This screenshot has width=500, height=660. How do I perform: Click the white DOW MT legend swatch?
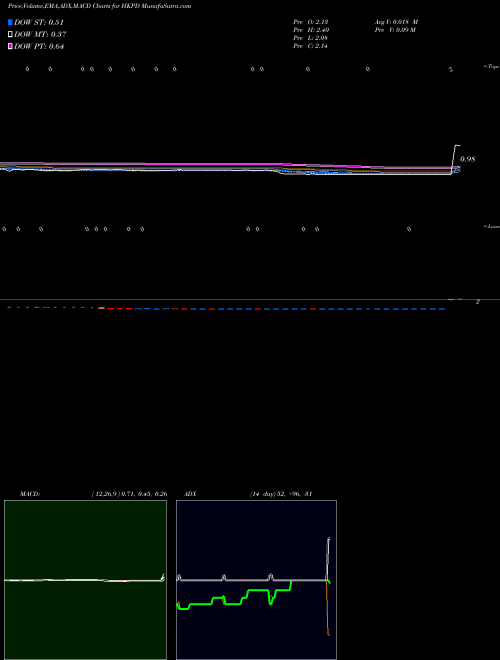pos(10,34)
